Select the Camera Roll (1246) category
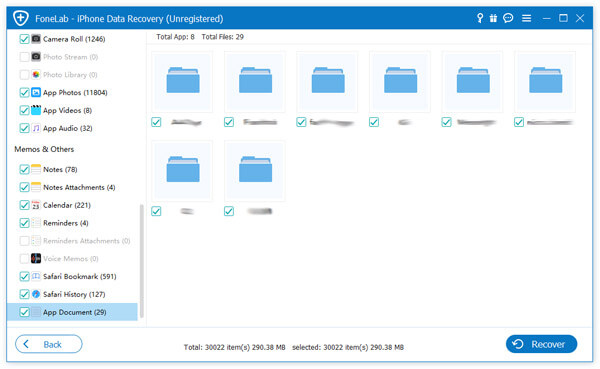 (x=74, y=39)
